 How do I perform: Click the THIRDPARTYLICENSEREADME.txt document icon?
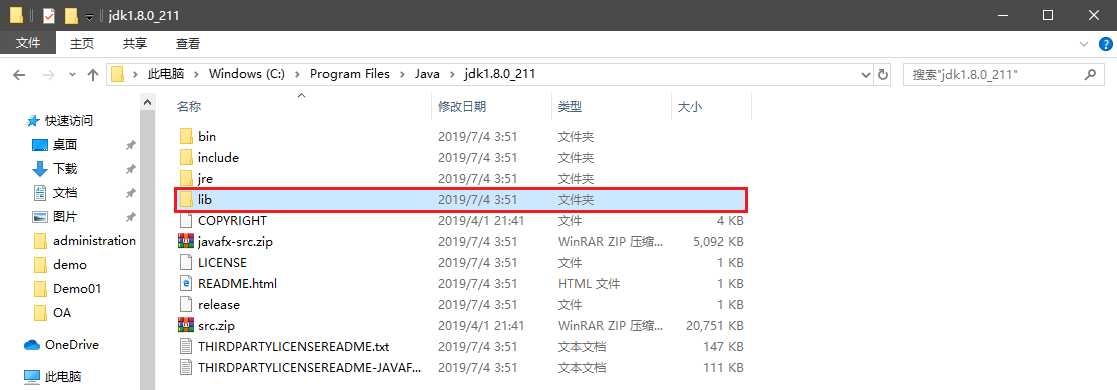186,347
